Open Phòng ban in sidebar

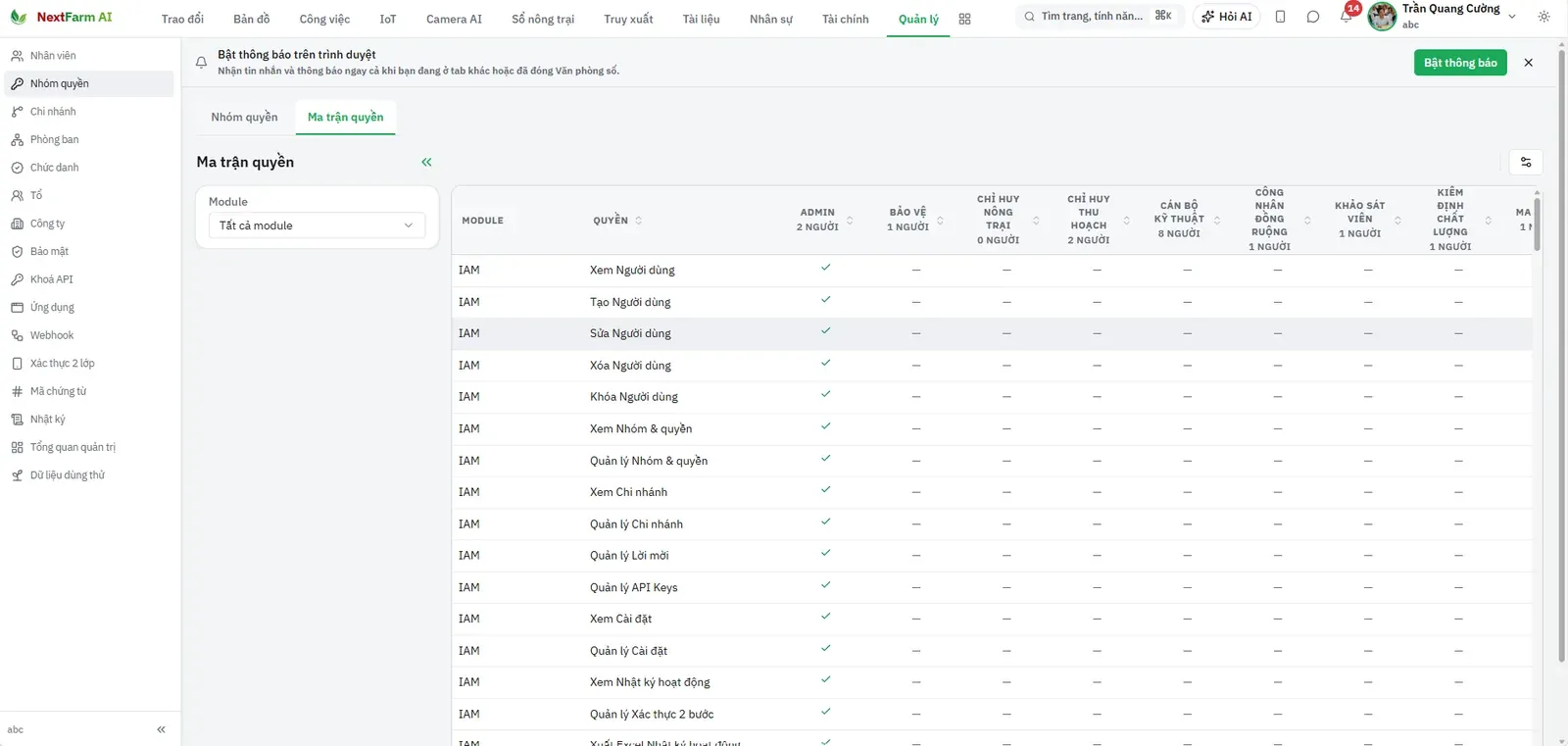[x=89, y=139]
